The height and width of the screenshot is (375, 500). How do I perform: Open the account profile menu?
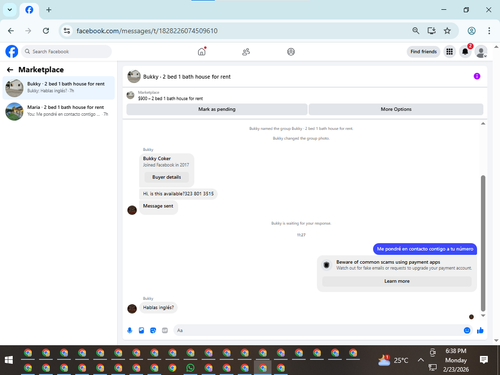pos(481,52)
